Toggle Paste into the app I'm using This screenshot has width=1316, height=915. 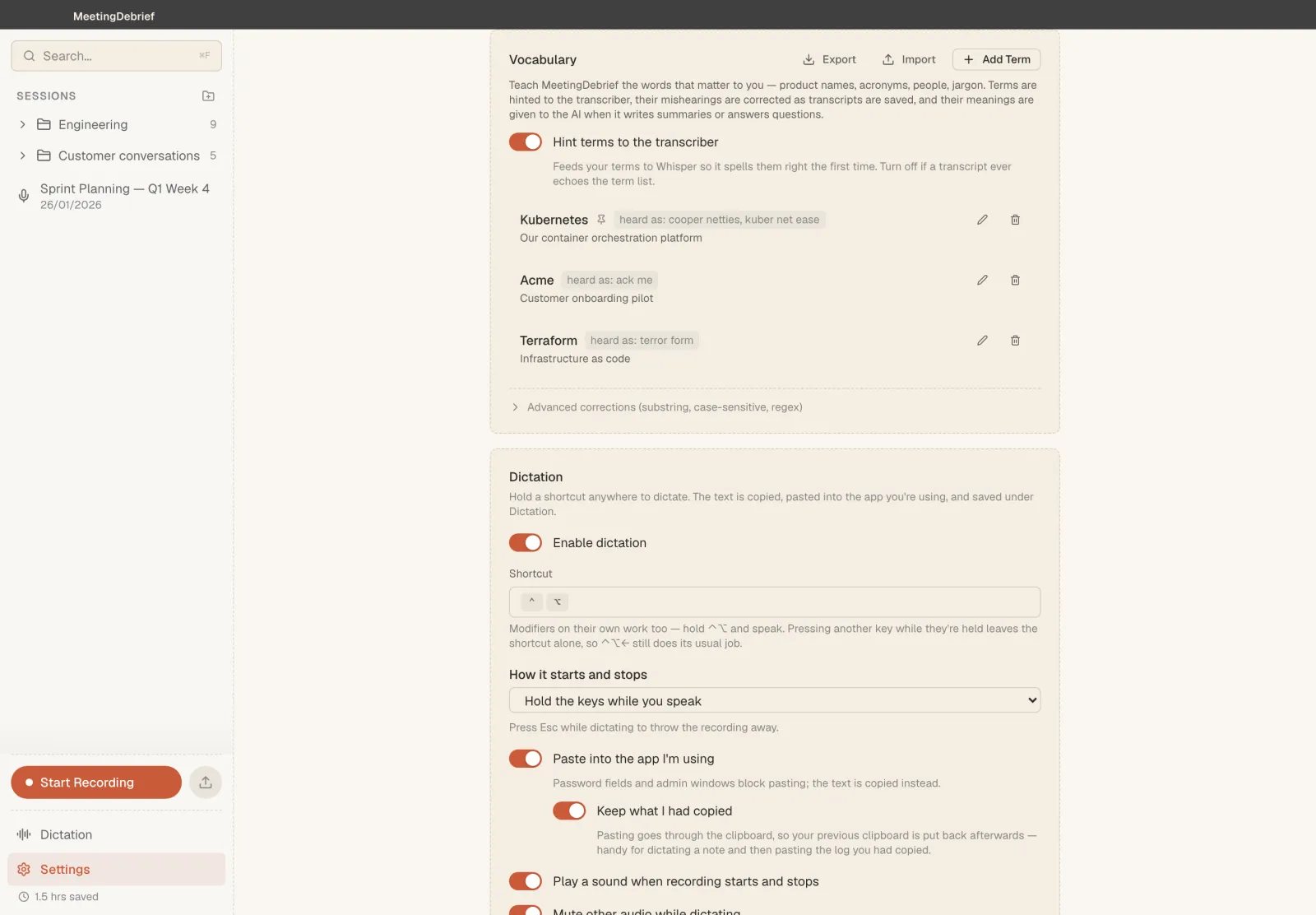[x=526, y=759]
